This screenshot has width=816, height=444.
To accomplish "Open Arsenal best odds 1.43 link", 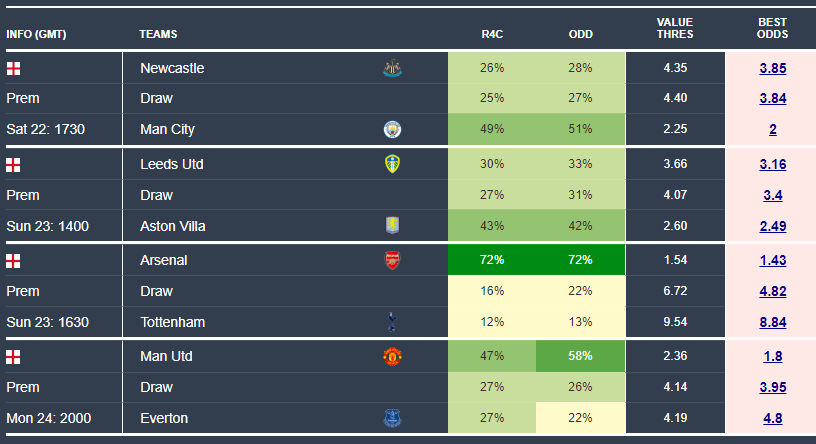I will pyautogui.click(x=773, y=260).
